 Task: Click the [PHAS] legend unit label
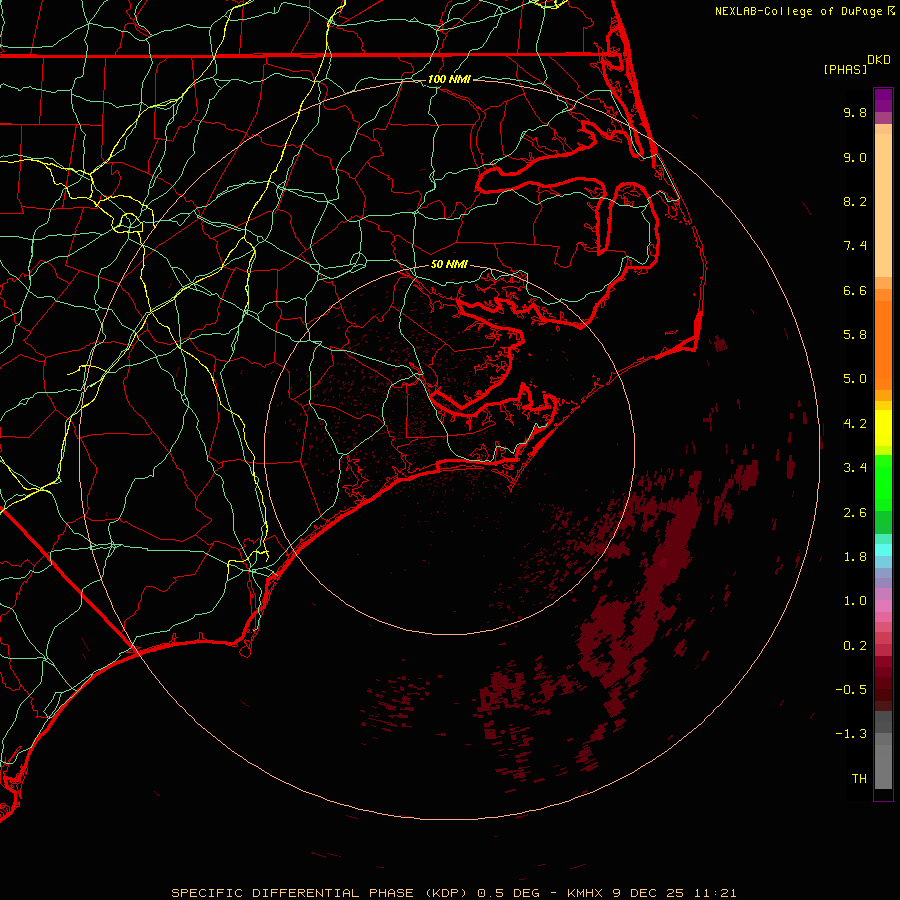tap(845, 69)
